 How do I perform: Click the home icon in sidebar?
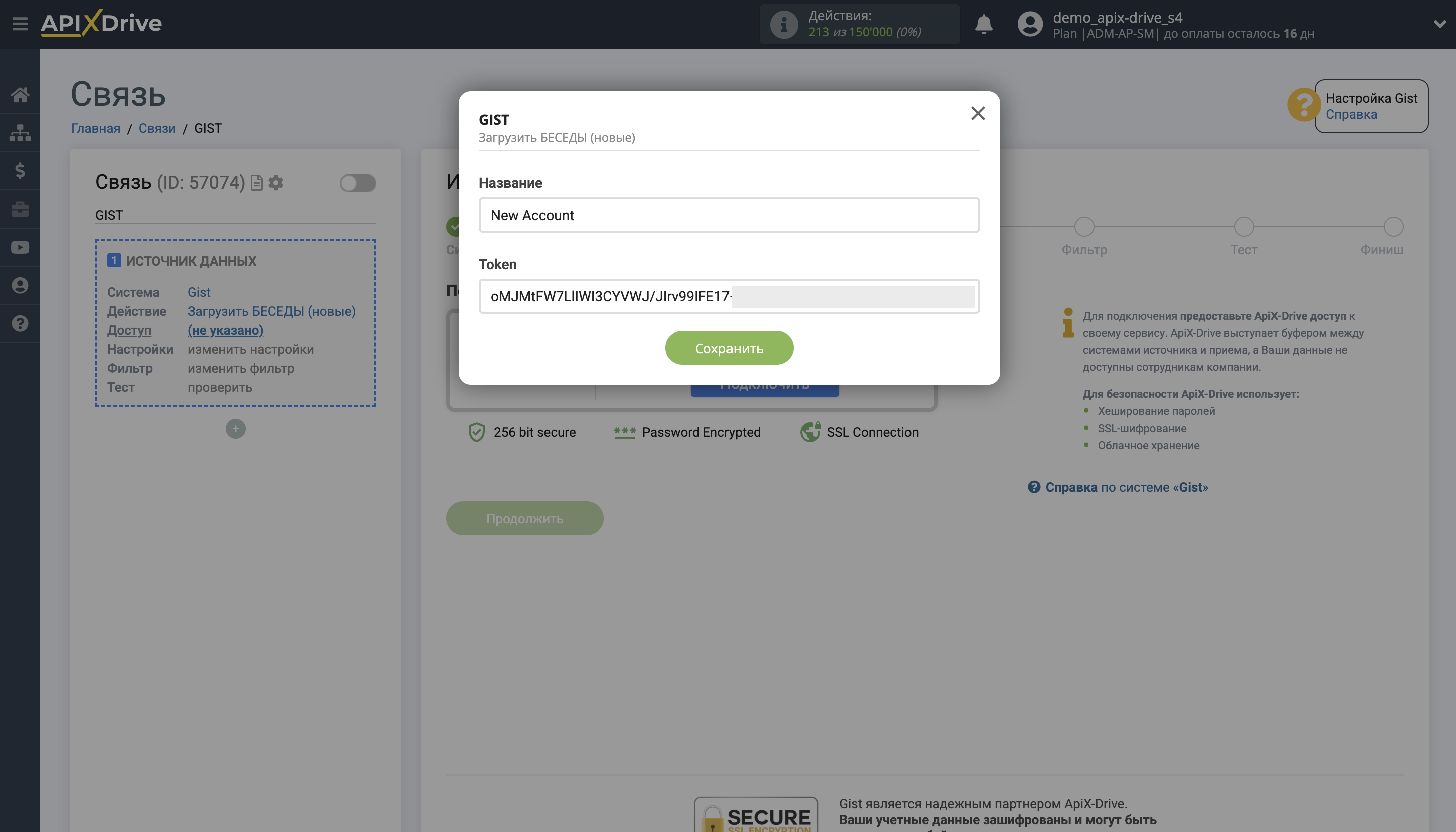coord(20,94)
